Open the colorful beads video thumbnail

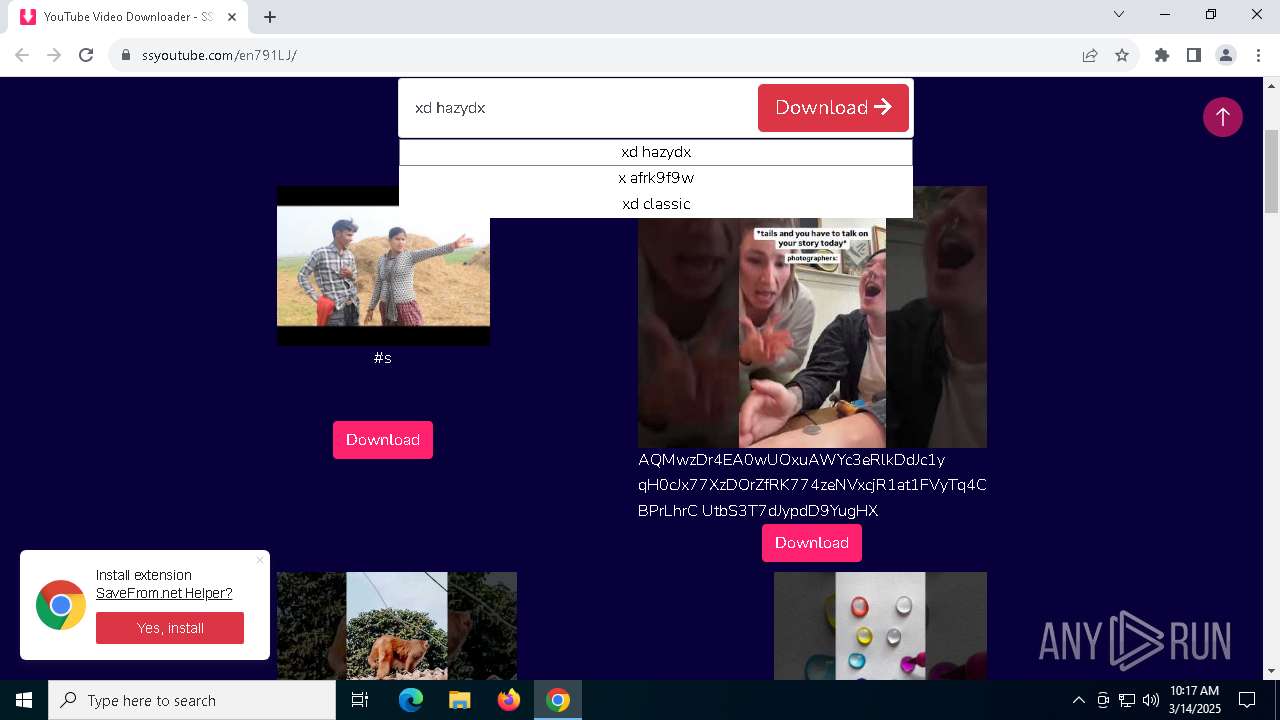[880, 626]
